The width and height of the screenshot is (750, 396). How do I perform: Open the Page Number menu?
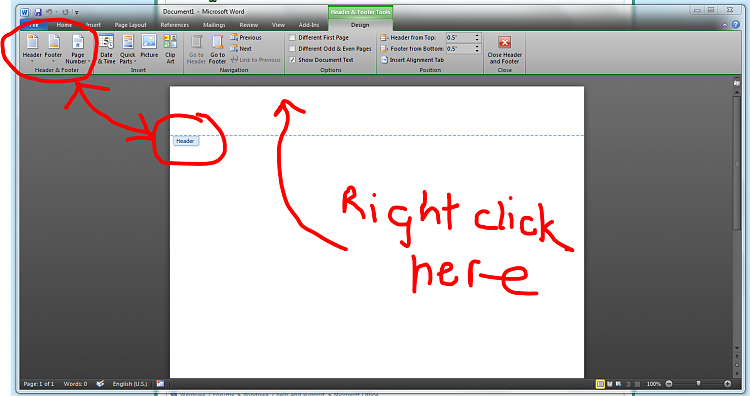pos(77,49)
